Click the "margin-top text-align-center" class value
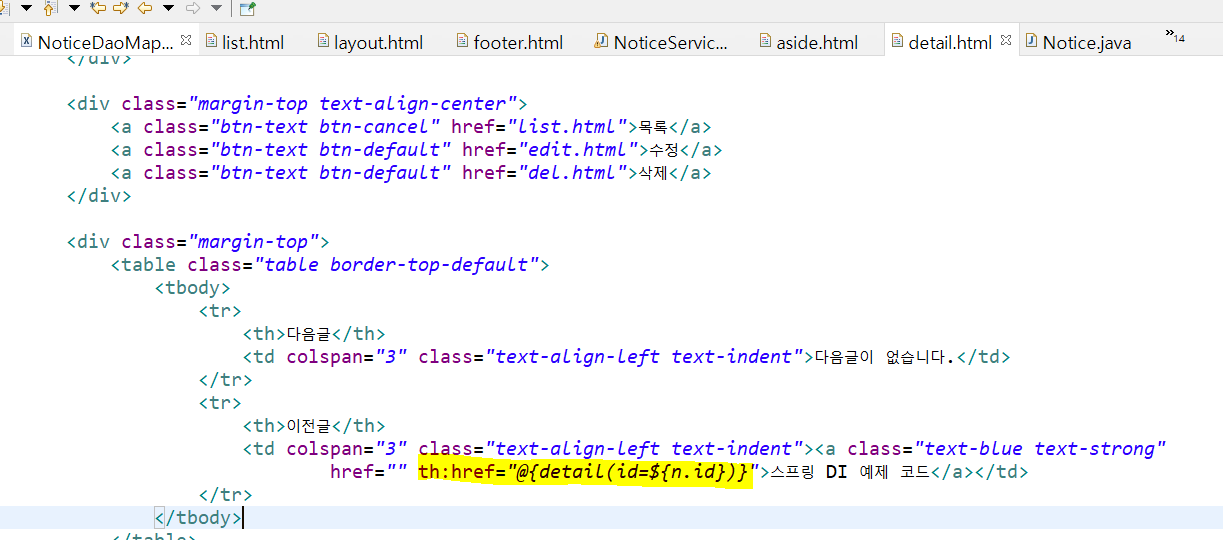 pyautogui.click(x=357, y=103)
